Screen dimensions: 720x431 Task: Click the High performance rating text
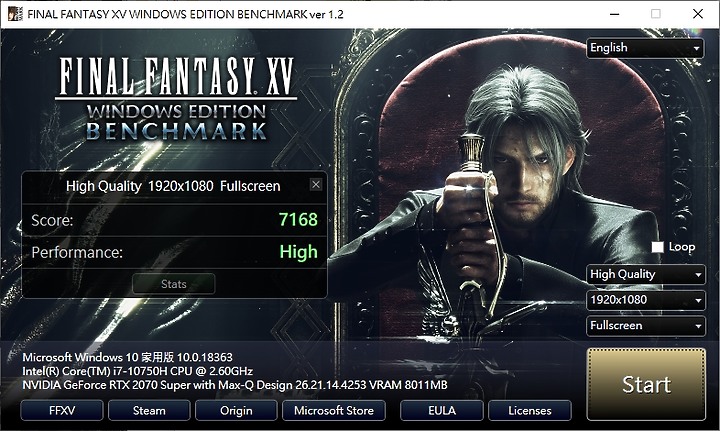(298, 252)
